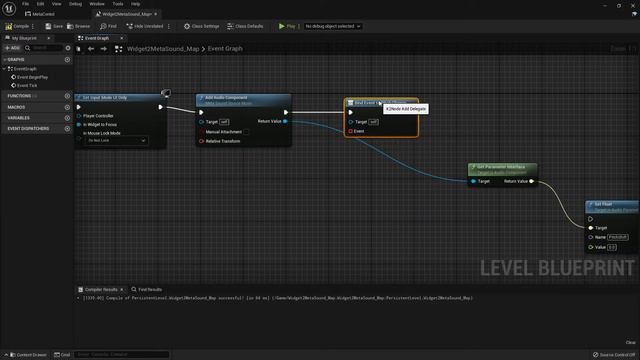Image resolution: width=640 pixels, height=360 pixels.
Task: Focus the My Blueprint search field
Action: coord(43,48)
